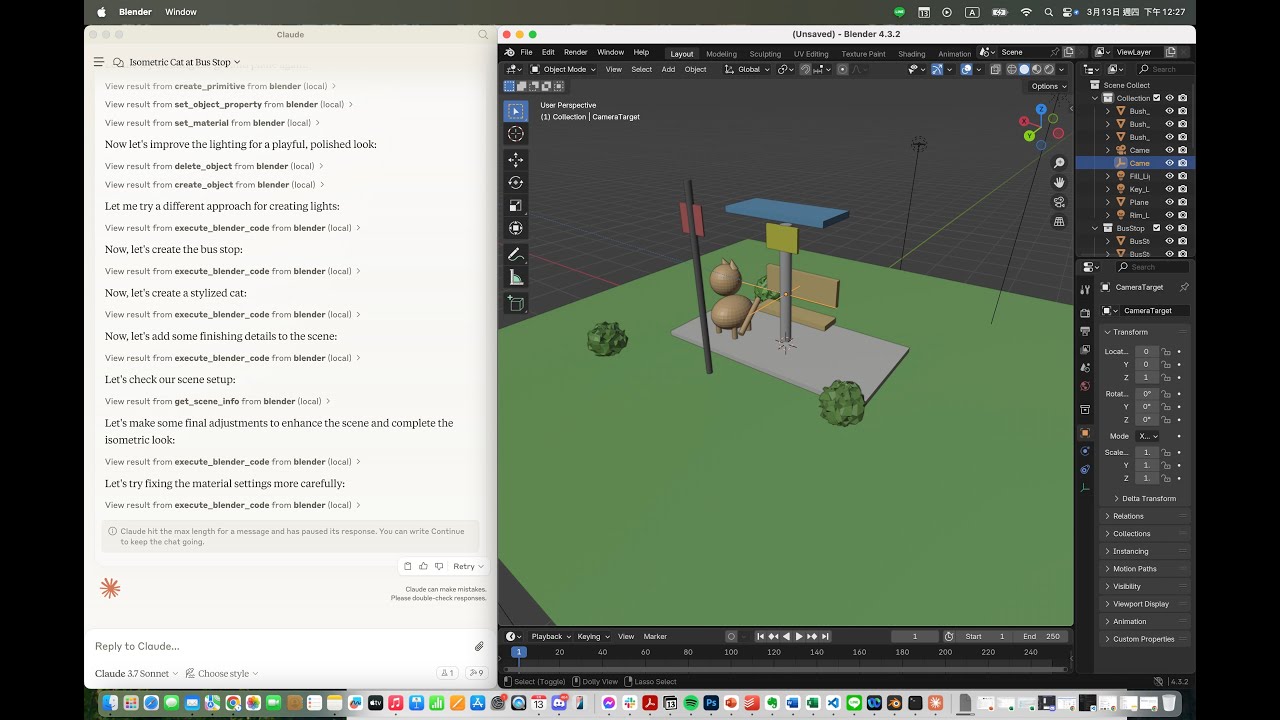Open the Physics properties tab
This screenshot has height=720, width=1280.
click(x=1085, y=451)
